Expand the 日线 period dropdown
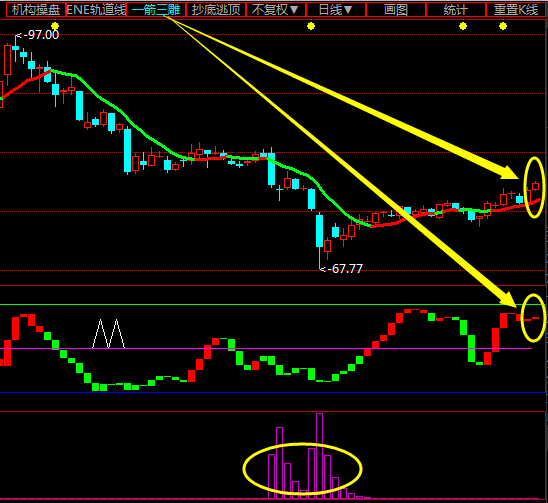This screenshot has height=503, width=548. 336,9
